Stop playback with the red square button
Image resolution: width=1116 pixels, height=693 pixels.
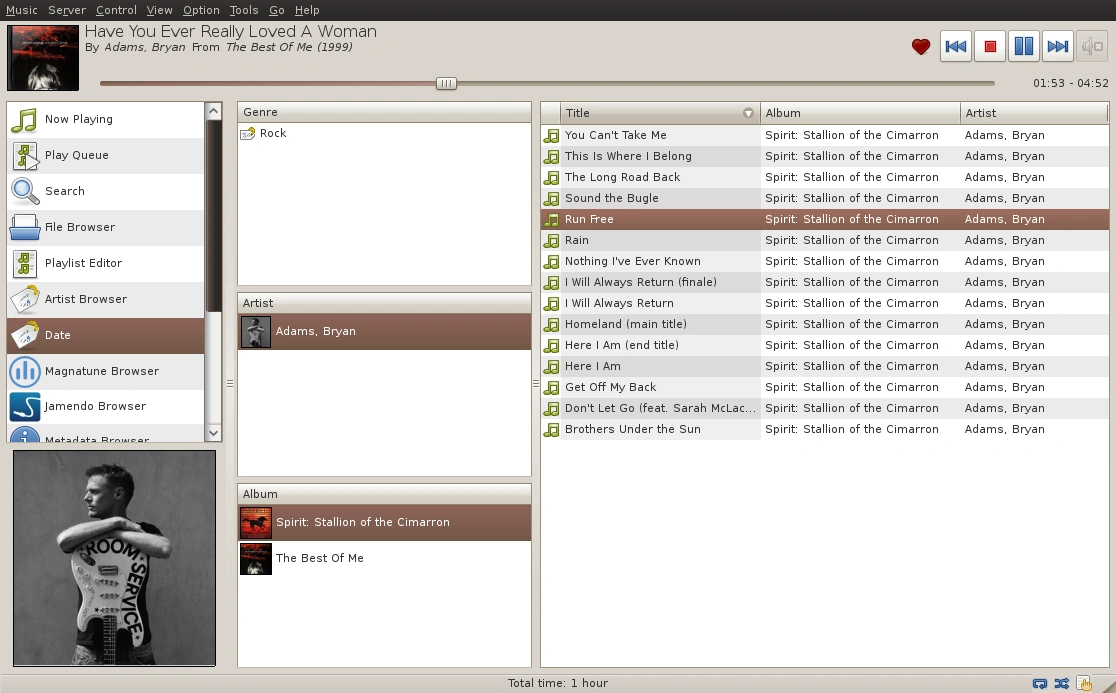989,47
